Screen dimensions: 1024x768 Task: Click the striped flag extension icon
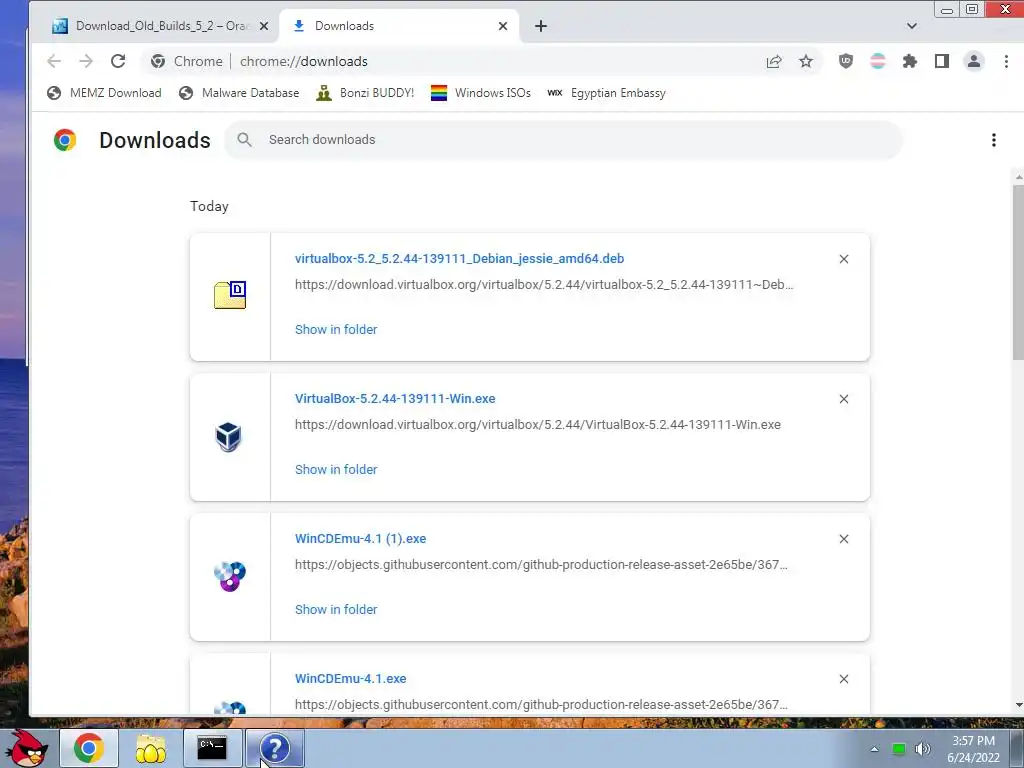[x=878, y=61]
